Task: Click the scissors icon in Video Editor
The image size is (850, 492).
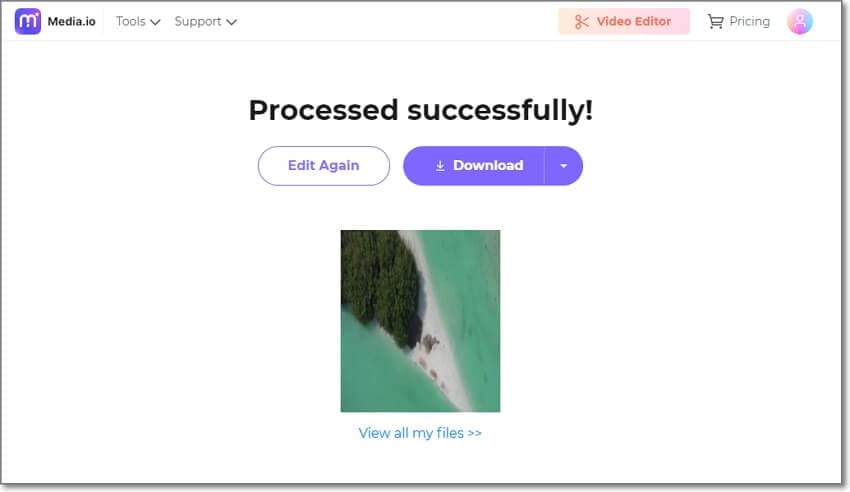Action: pos(582,22)
